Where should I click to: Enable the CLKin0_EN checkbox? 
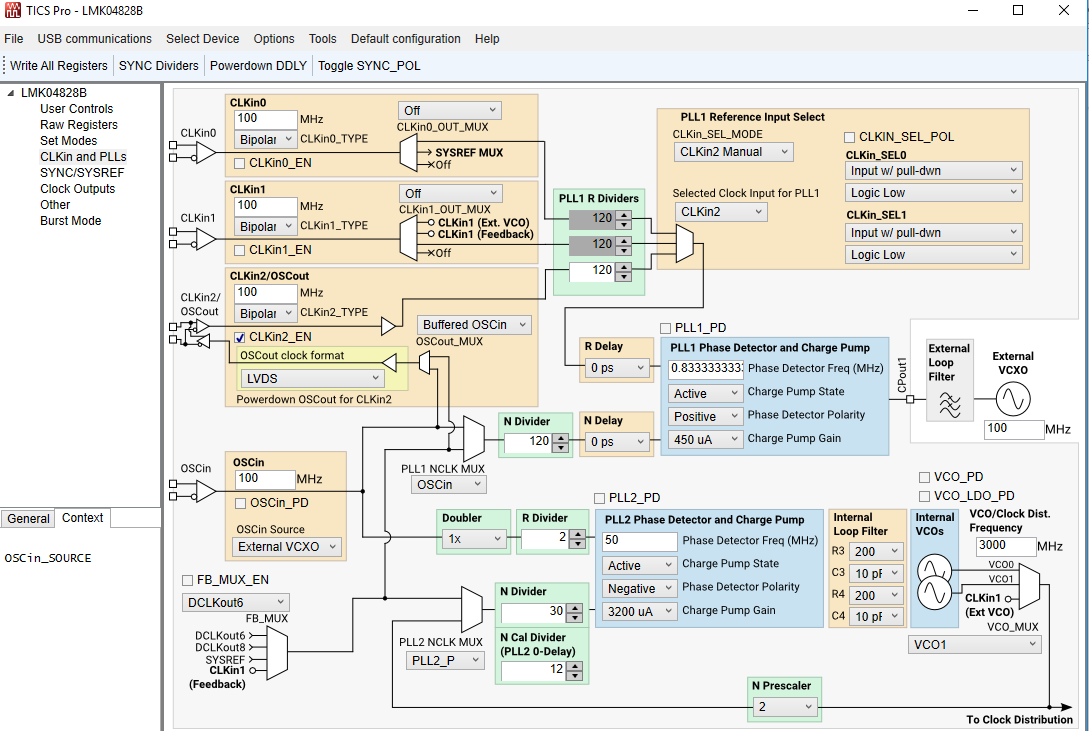pos(240,163)
